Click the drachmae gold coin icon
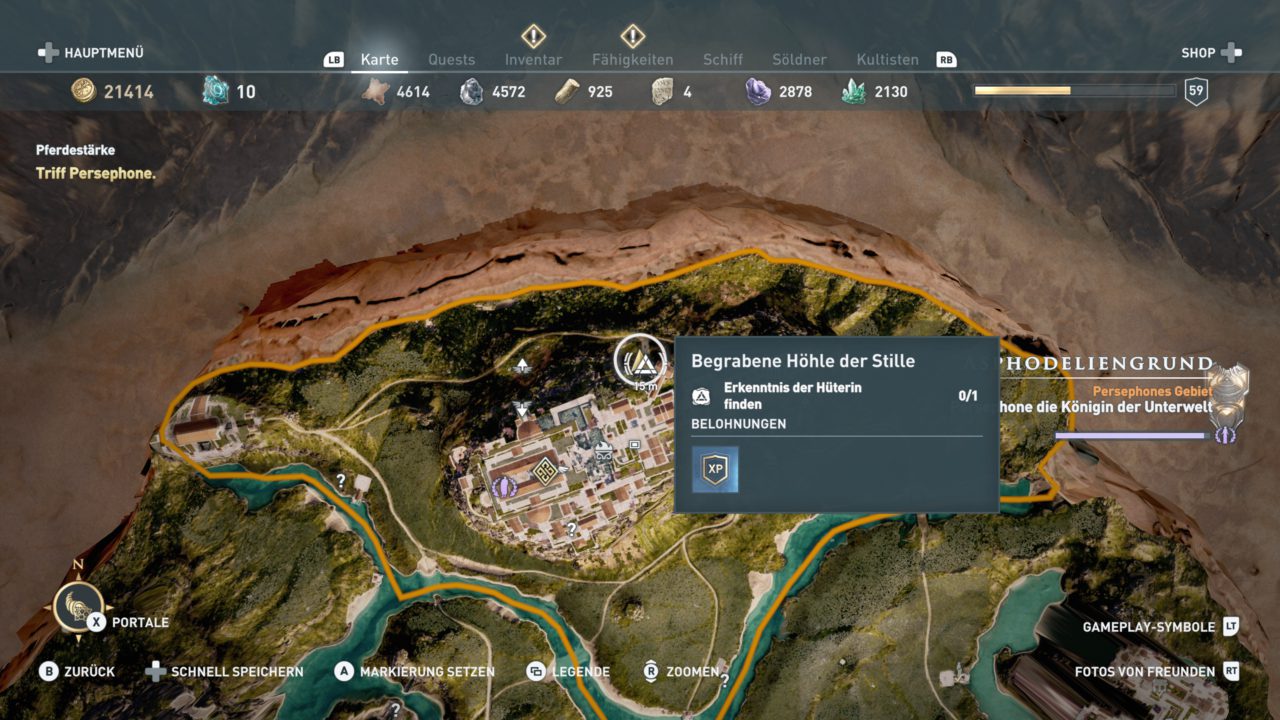The width and height of the screenshot is (1280, 720). 83,91
